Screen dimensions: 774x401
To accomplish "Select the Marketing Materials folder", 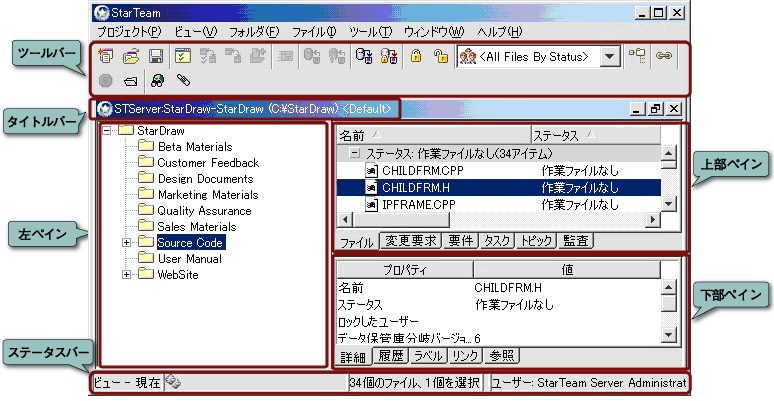I will coord(208,195).
